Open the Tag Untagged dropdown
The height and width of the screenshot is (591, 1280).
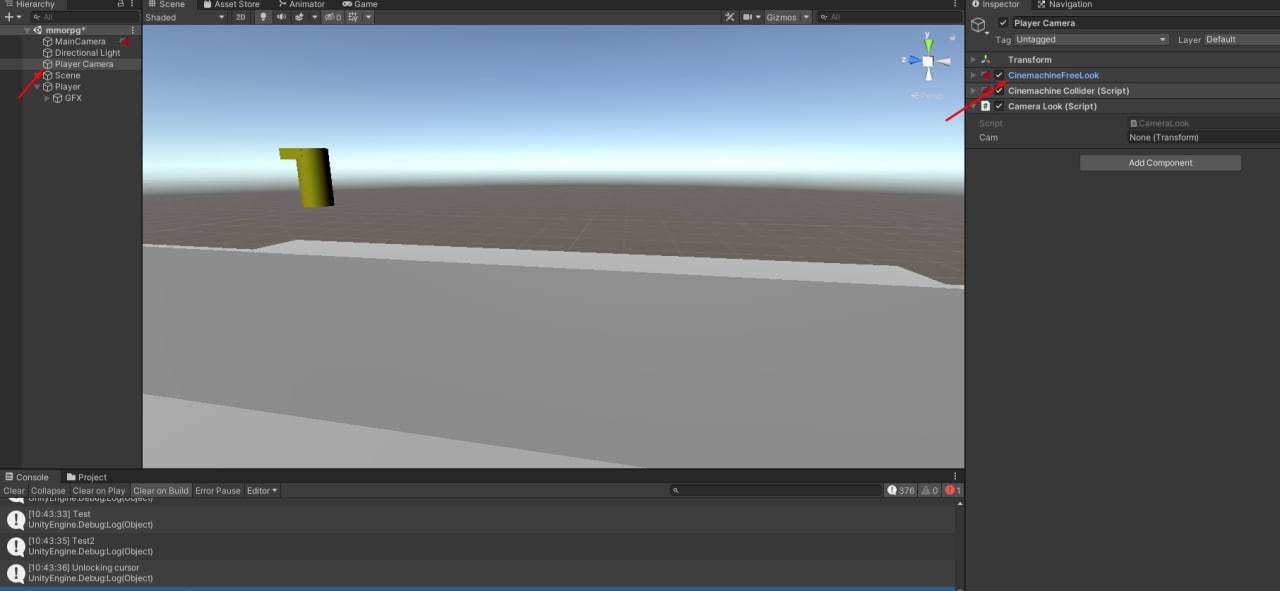click(1091, 40)
